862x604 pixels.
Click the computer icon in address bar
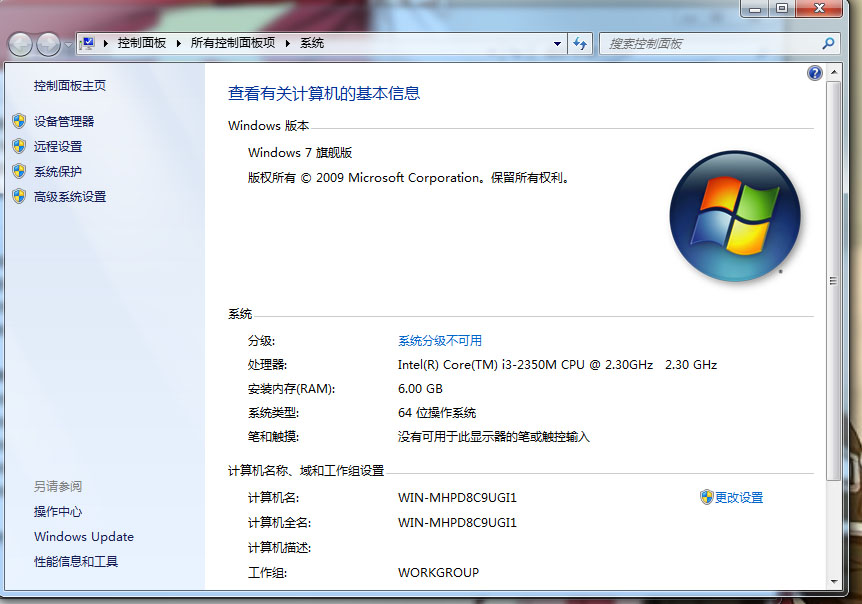click(87, 44)
